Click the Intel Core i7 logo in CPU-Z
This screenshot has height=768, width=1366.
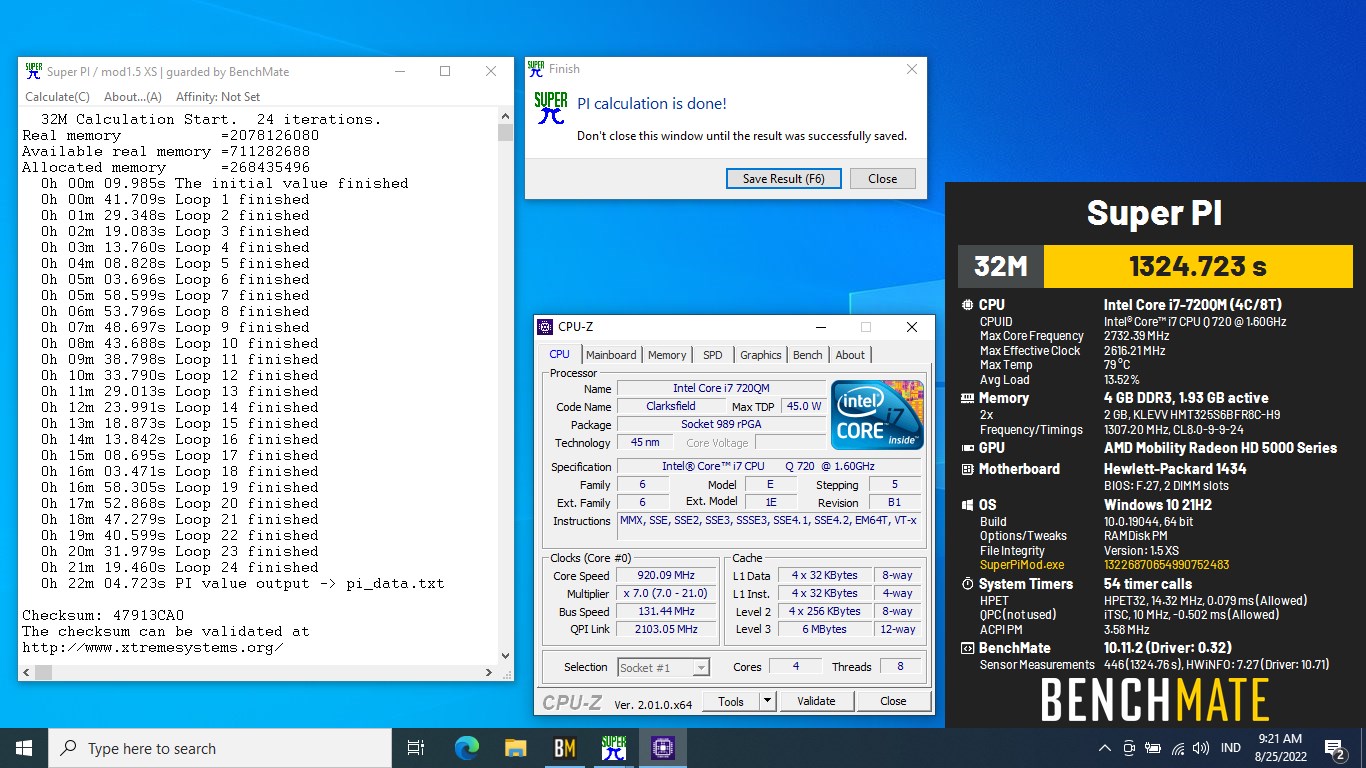(877, 415)
